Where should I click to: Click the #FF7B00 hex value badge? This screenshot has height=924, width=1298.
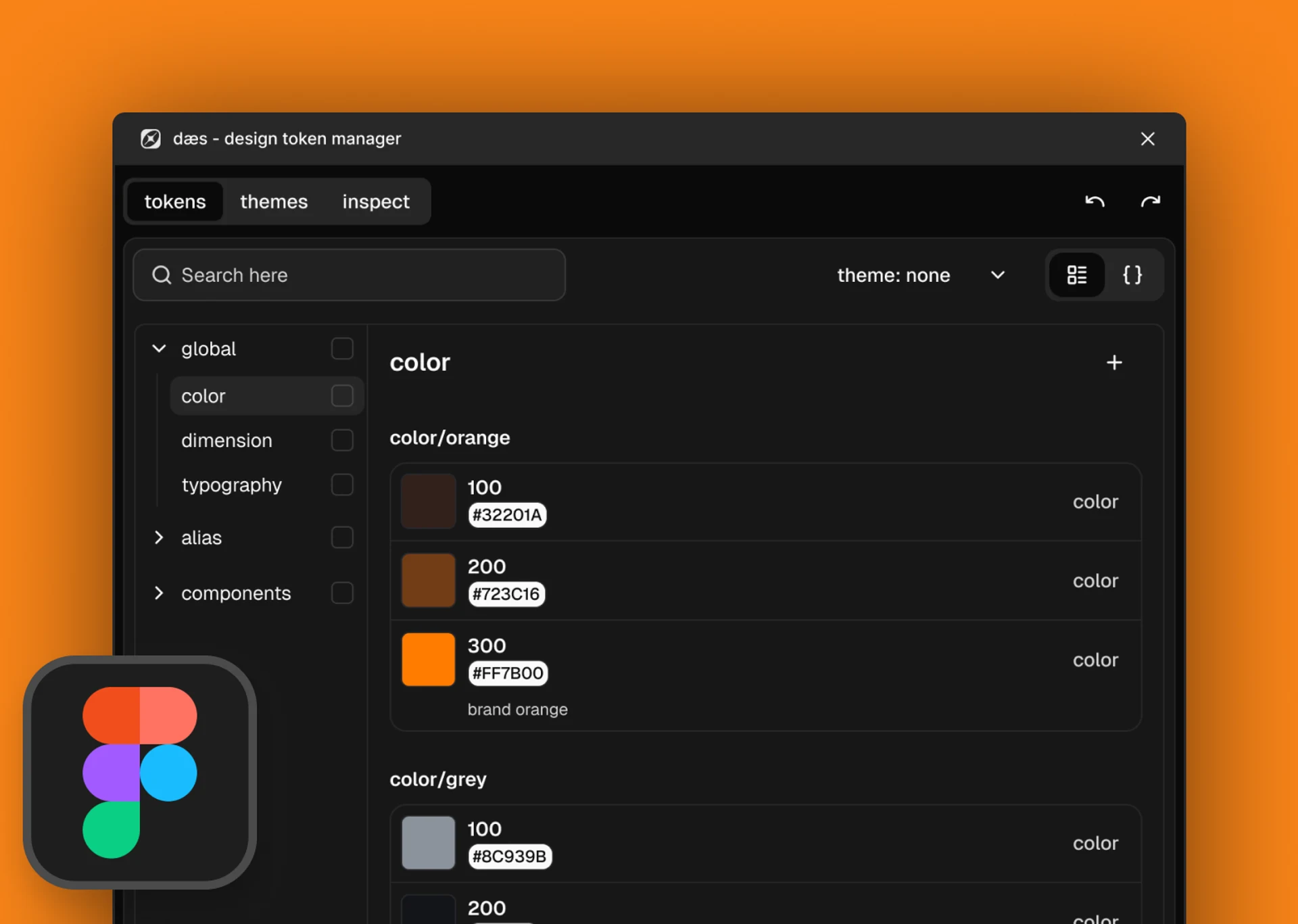508,673
